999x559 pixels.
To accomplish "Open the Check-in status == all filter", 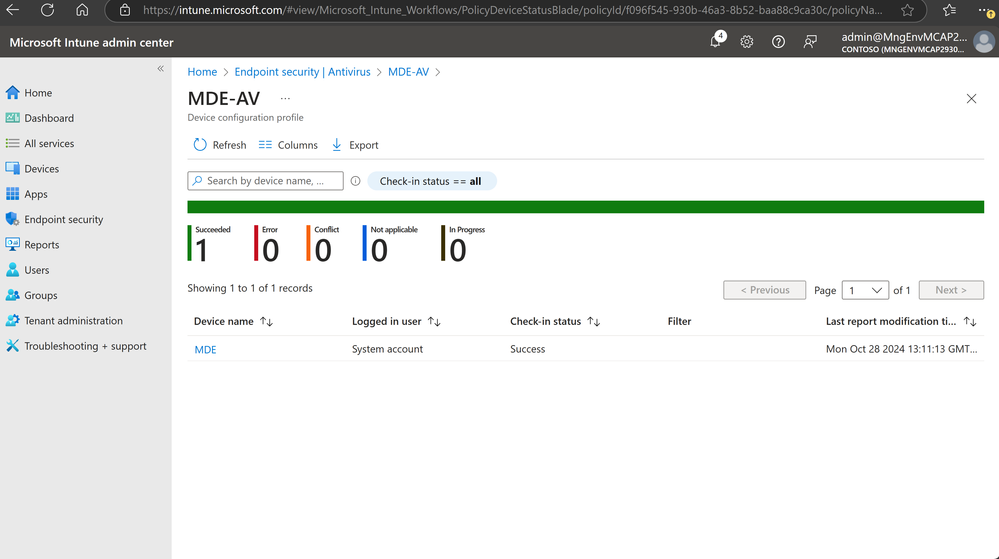I will click(431, 181).
